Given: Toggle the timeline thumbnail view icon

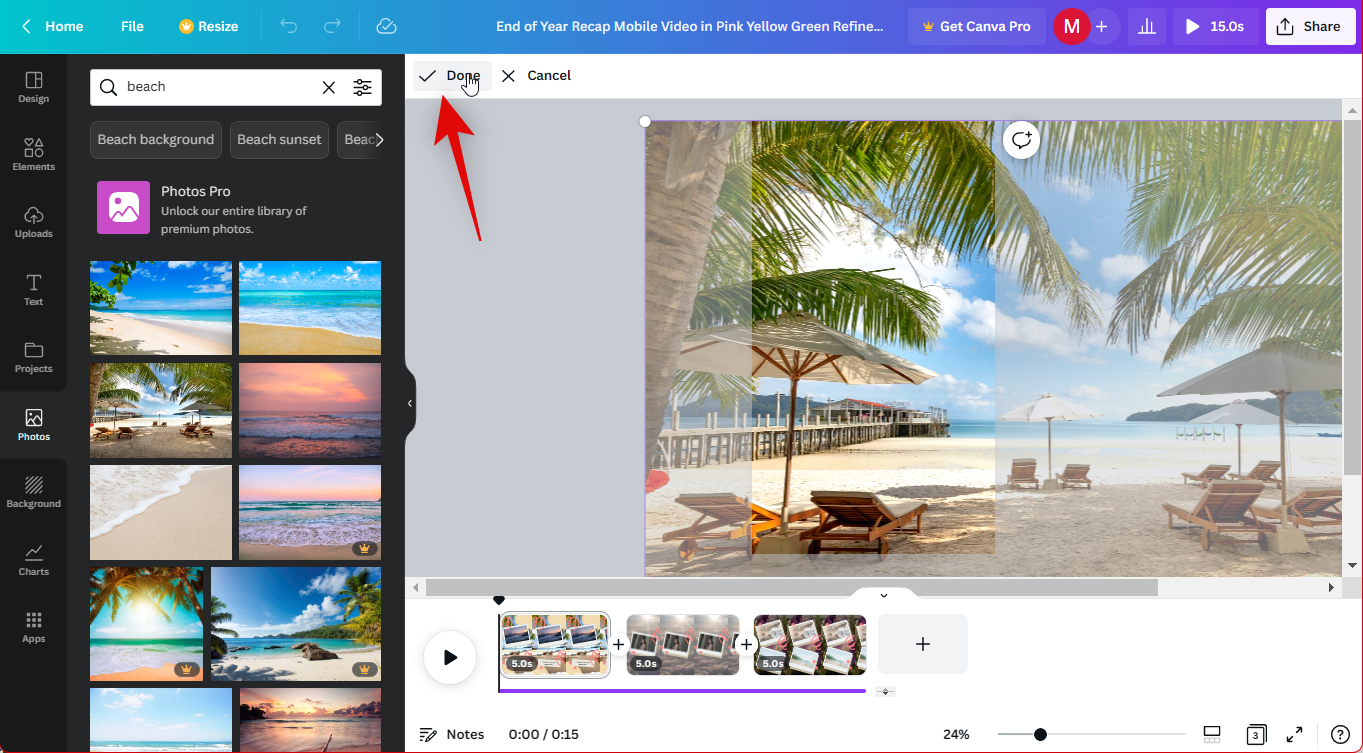Looking at the screenshot, I should point(1211,734).
